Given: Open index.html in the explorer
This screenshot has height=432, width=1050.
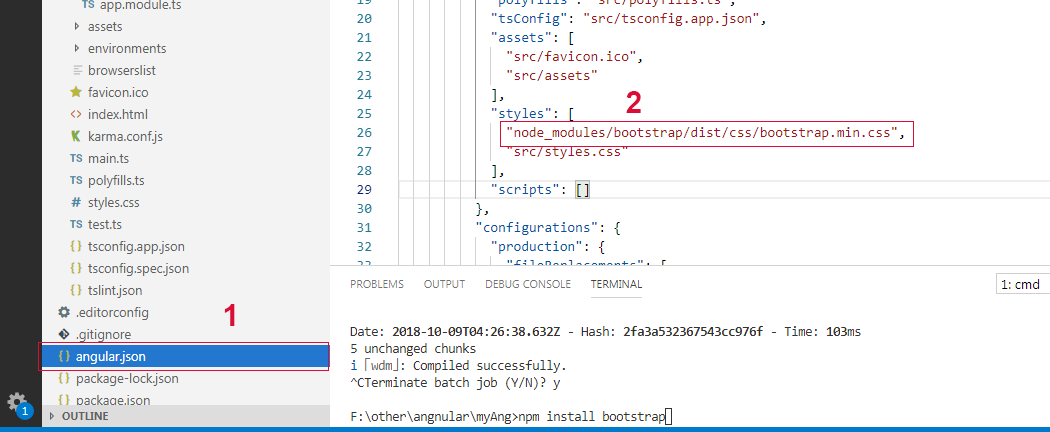Looking at the screenshot, I should pyautogui.click(x=118, y=115).
